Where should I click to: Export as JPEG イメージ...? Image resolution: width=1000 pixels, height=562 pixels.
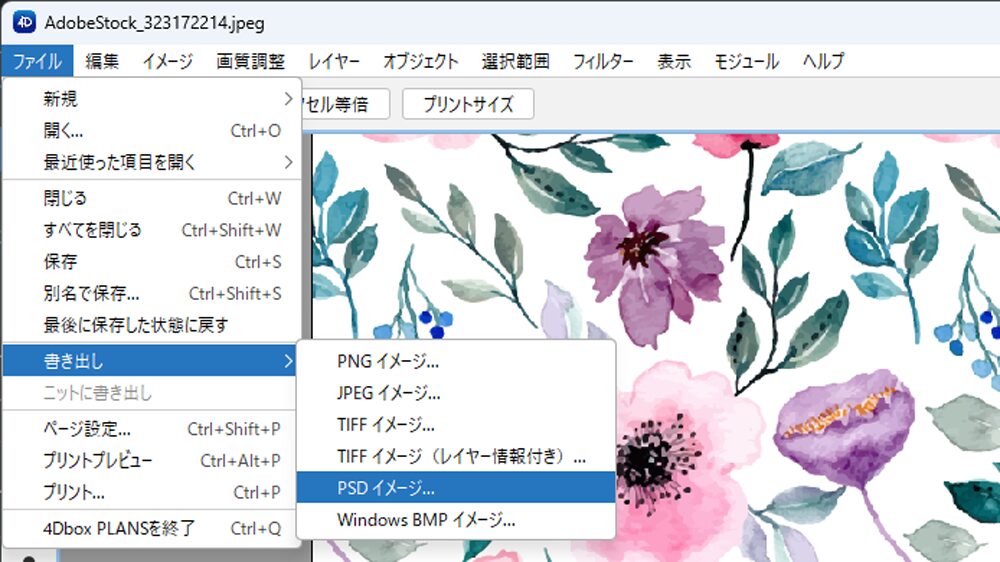click(389, 393)
